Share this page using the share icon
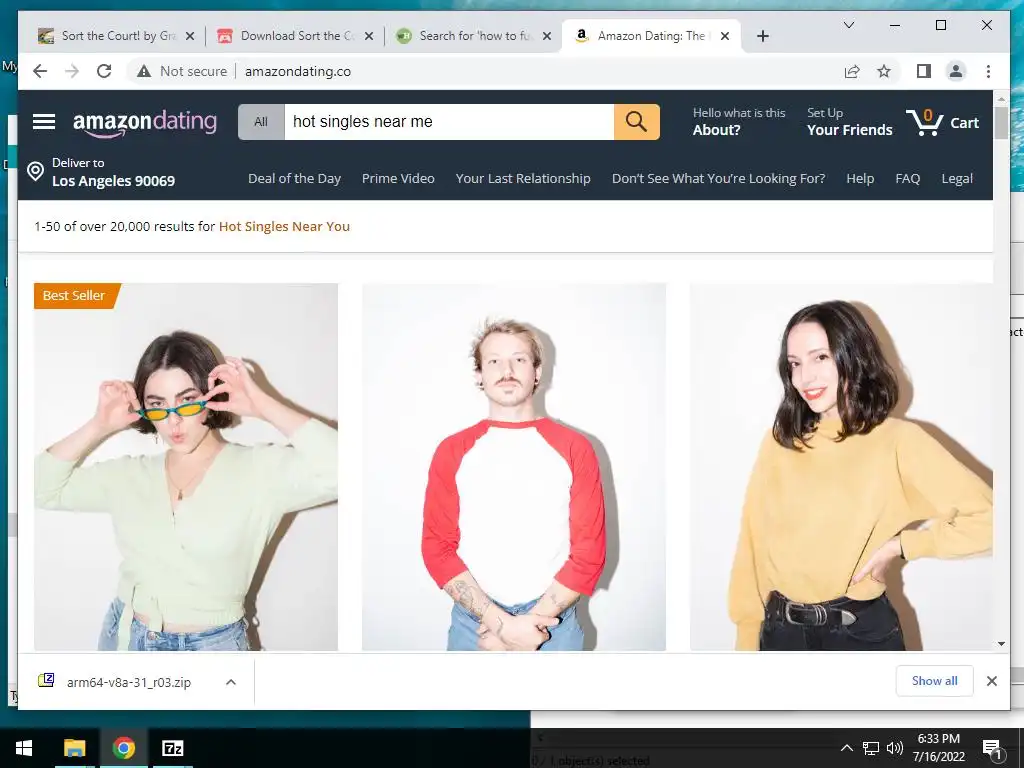This screenshot has height=768, width=1024. coord(852,71)
